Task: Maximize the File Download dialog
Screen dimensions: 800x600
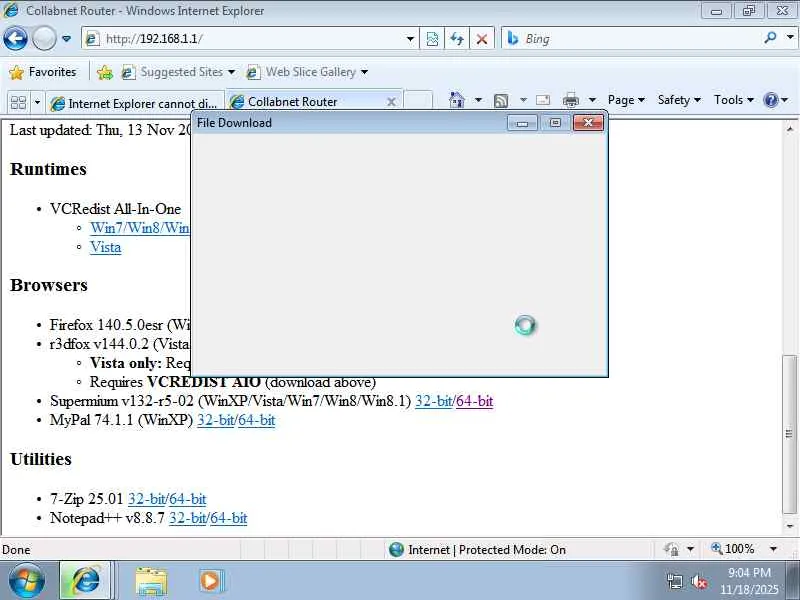Action: pyautogui.click(x=555, y=122)
